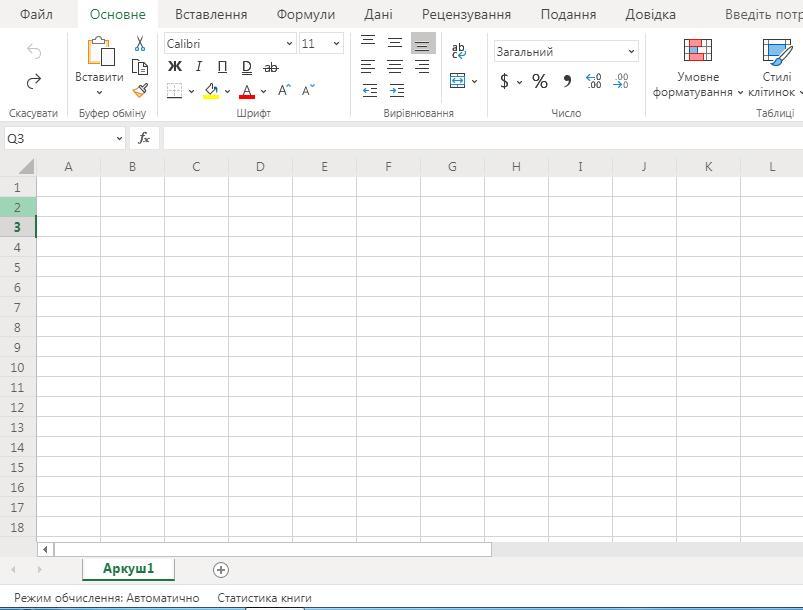Apply yellow fill color

tap(211, 91)
